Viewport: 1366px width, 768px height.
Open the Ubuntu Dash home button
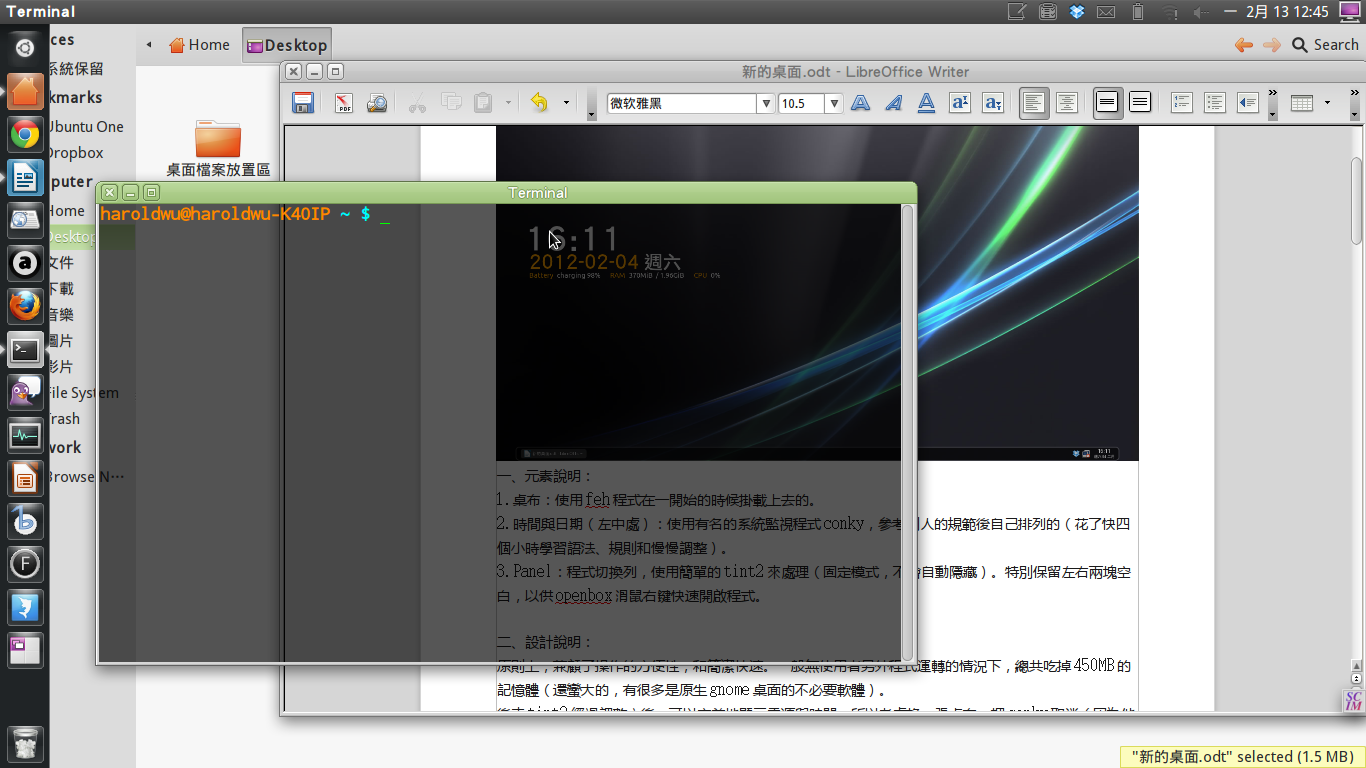click(x=25, y=47)
